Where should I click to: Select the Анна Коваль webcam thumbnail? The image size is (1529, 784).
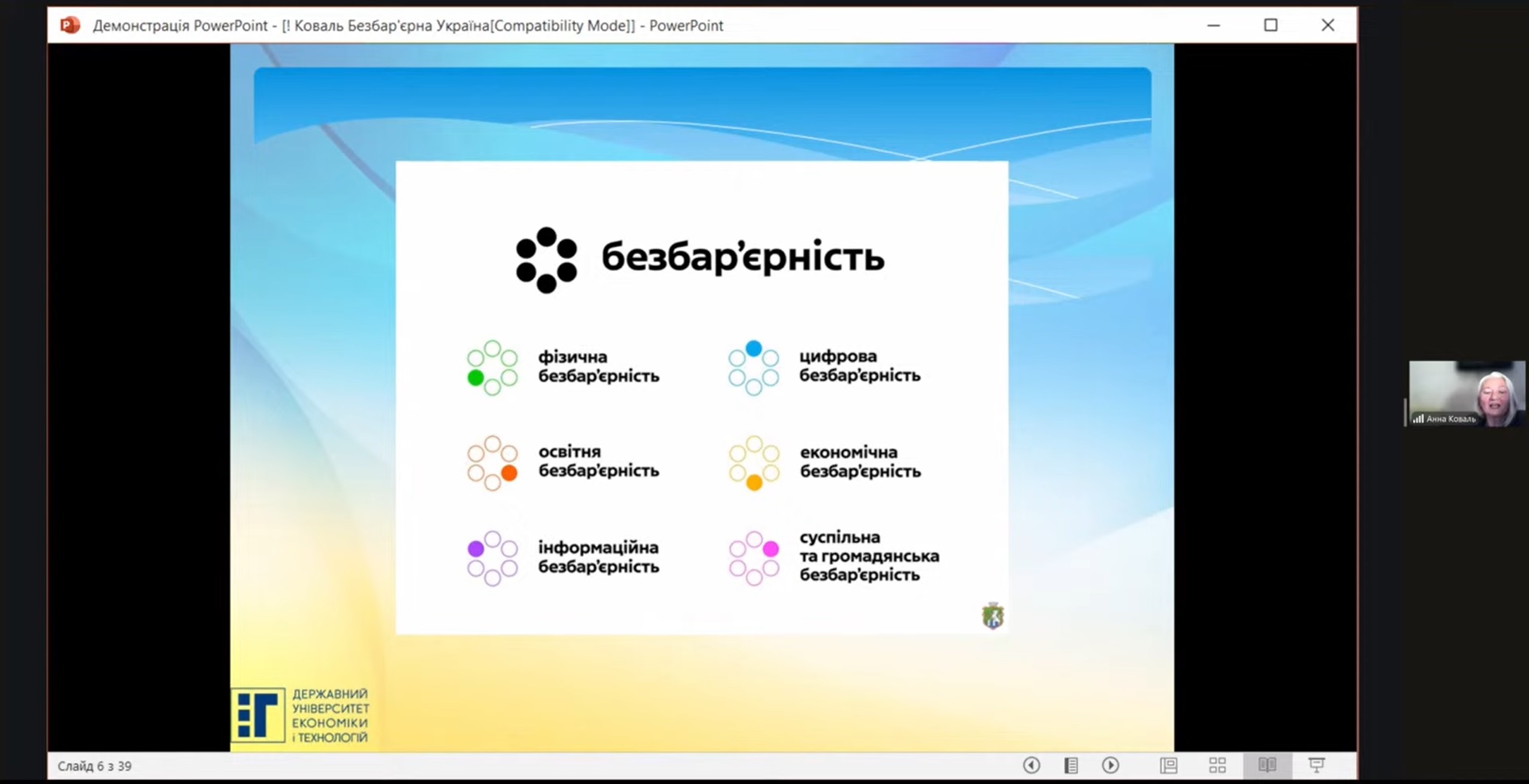coord(1466,393)
